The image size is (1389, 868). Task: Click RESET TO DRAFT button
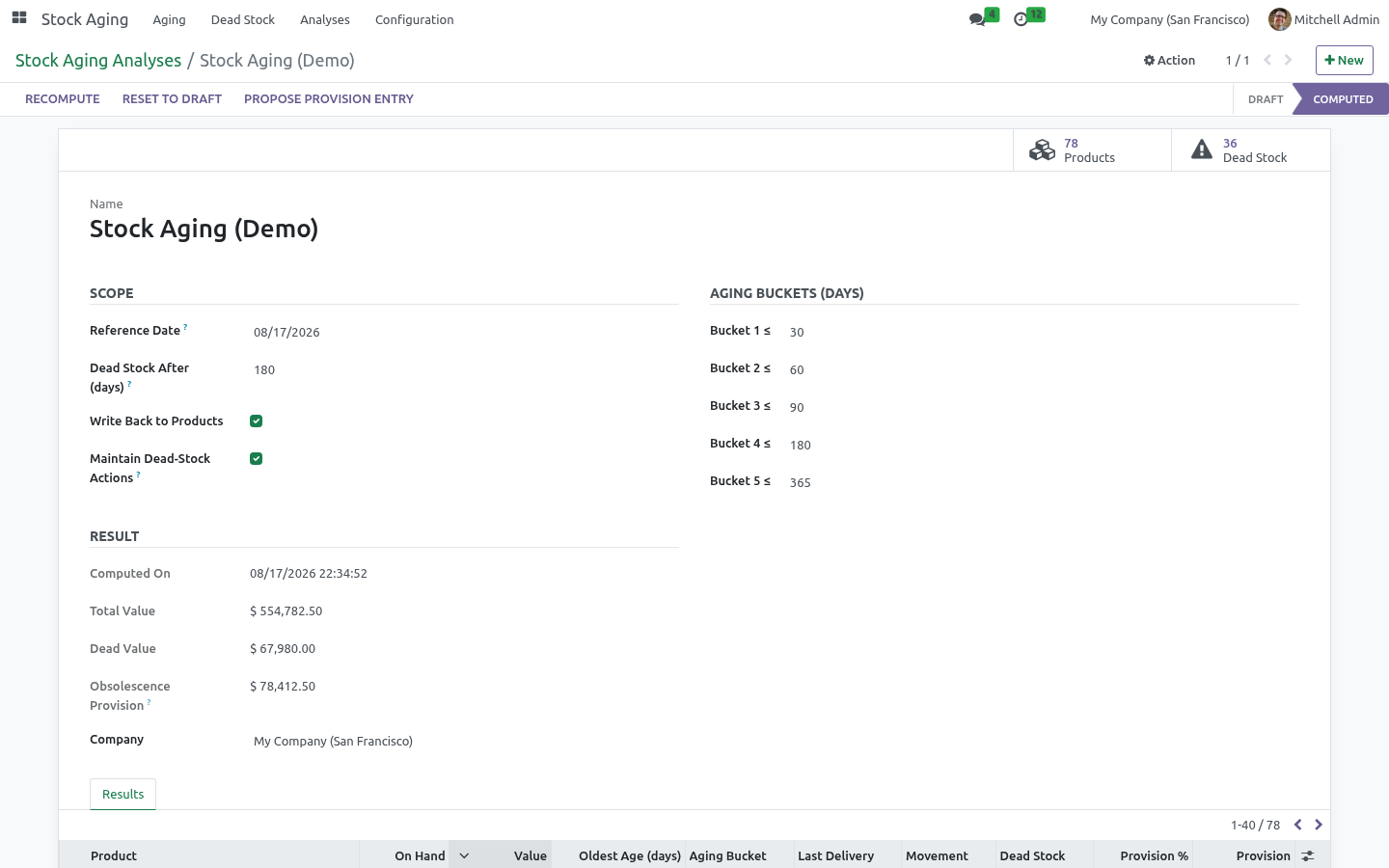[x=172, y=98]
